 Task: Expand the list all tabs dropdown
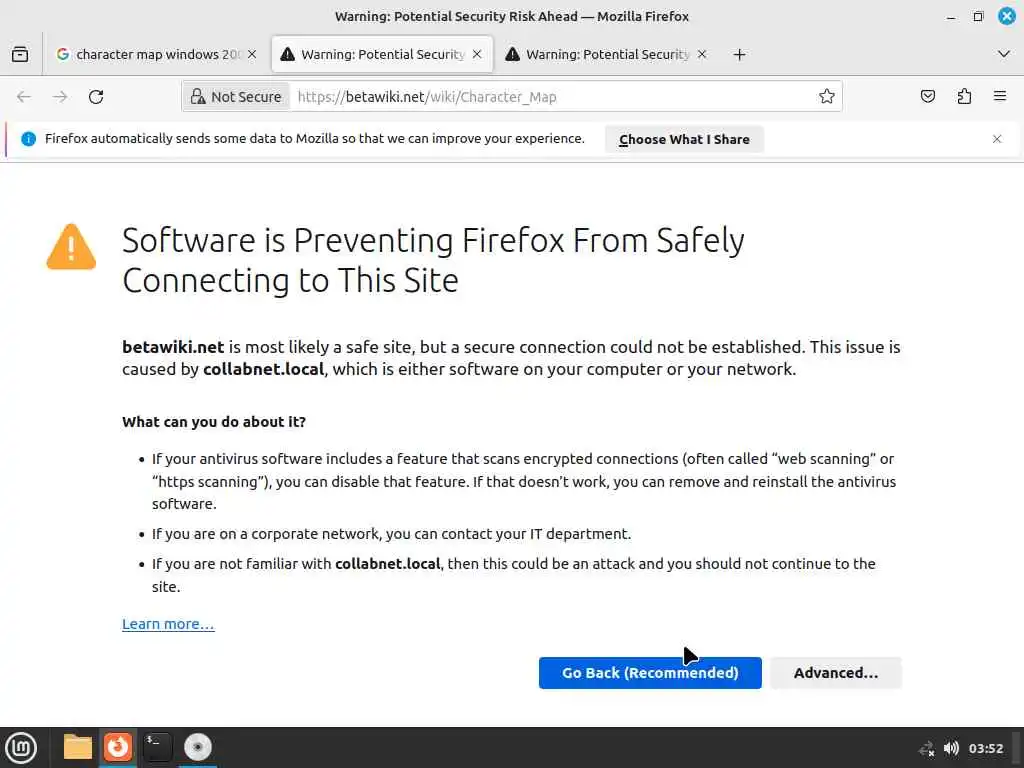pos(1004,54)
